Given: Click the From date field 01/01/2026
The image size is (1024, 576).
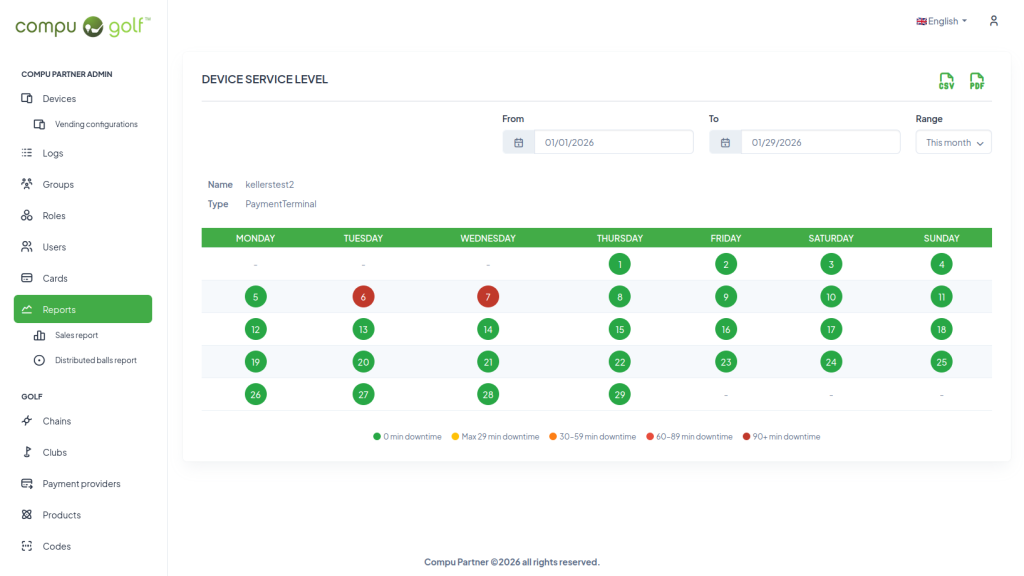Looking at the screenshot, I should point(612,143).
